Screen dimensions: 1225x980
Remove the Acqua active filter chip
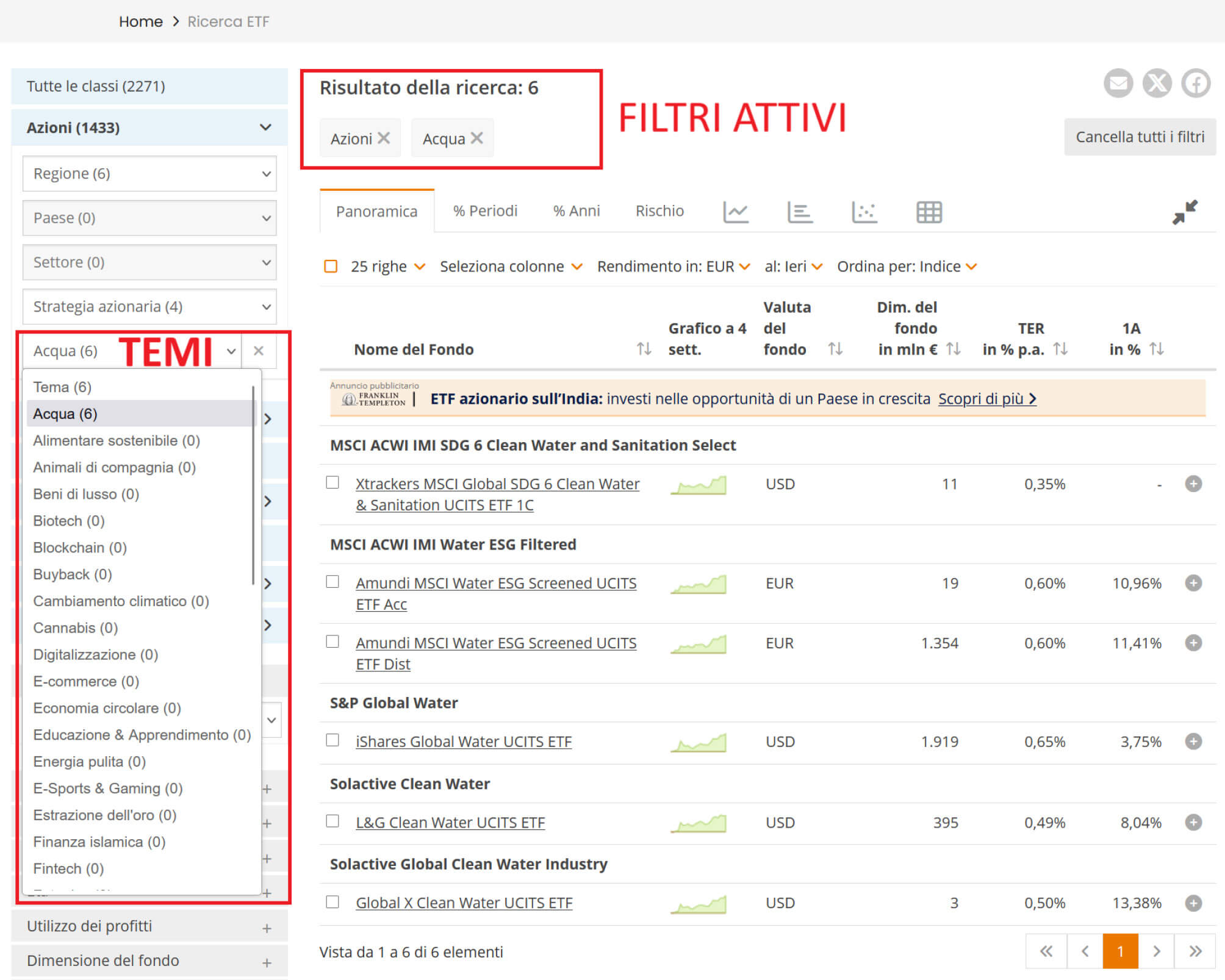(x=476, y=138)
